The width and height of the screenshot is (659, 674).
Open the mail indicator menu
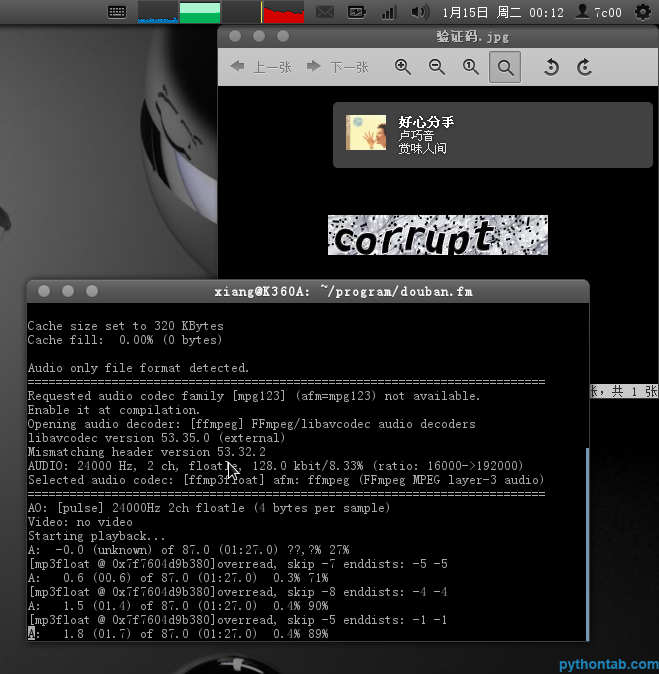tap(325, 12)
